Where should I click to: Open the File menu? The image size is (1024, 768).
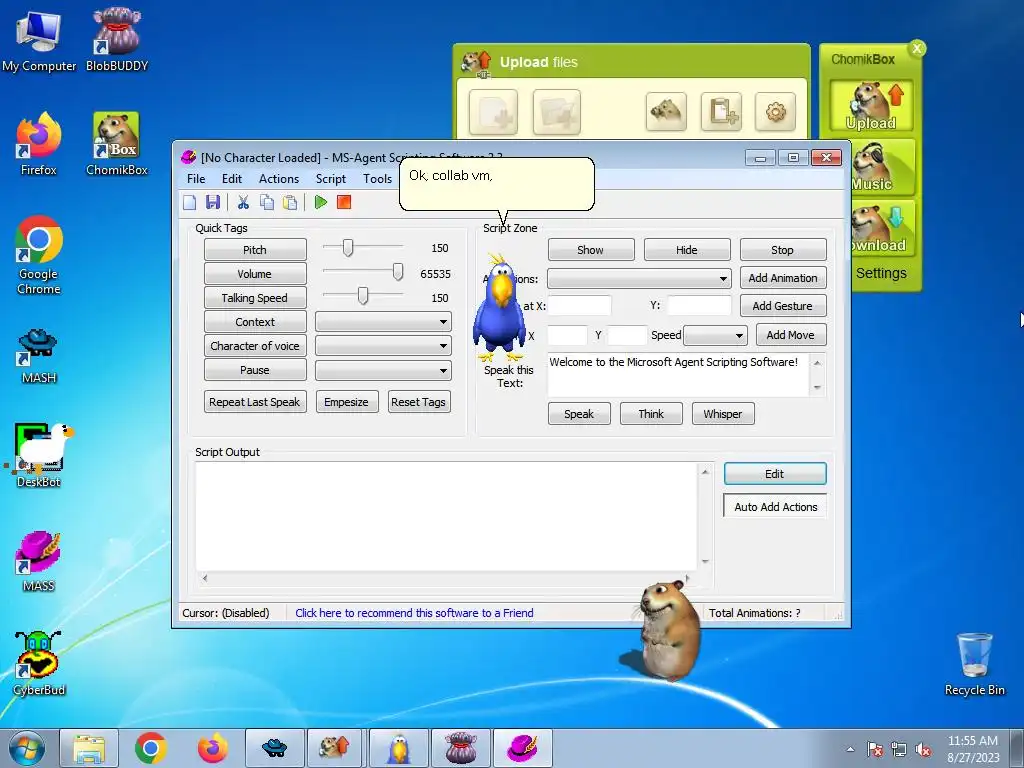tap(196, 179)
